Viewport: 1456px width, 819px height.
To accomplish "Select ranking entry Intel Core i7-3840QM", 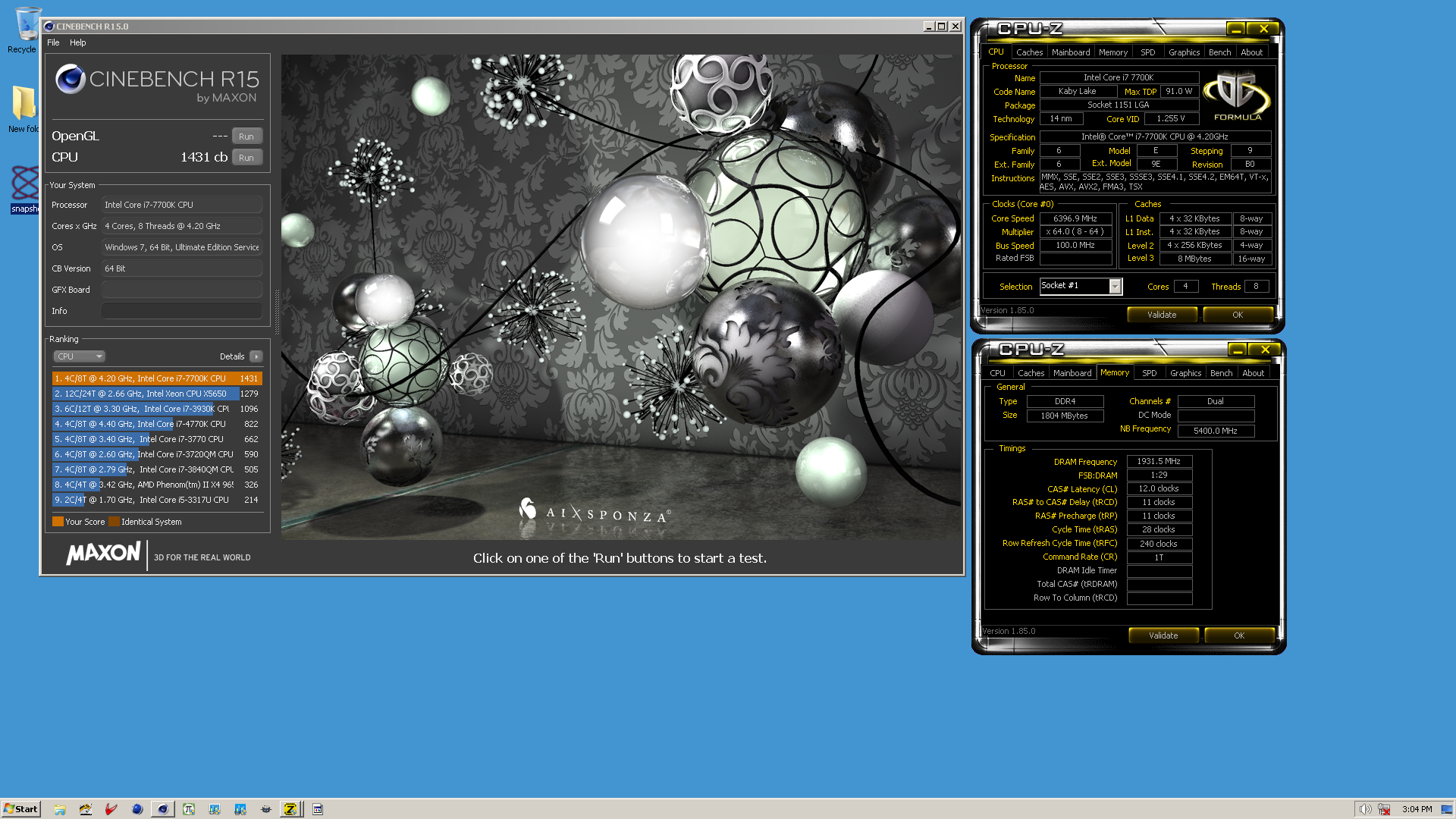I will [x=157, y=469].
